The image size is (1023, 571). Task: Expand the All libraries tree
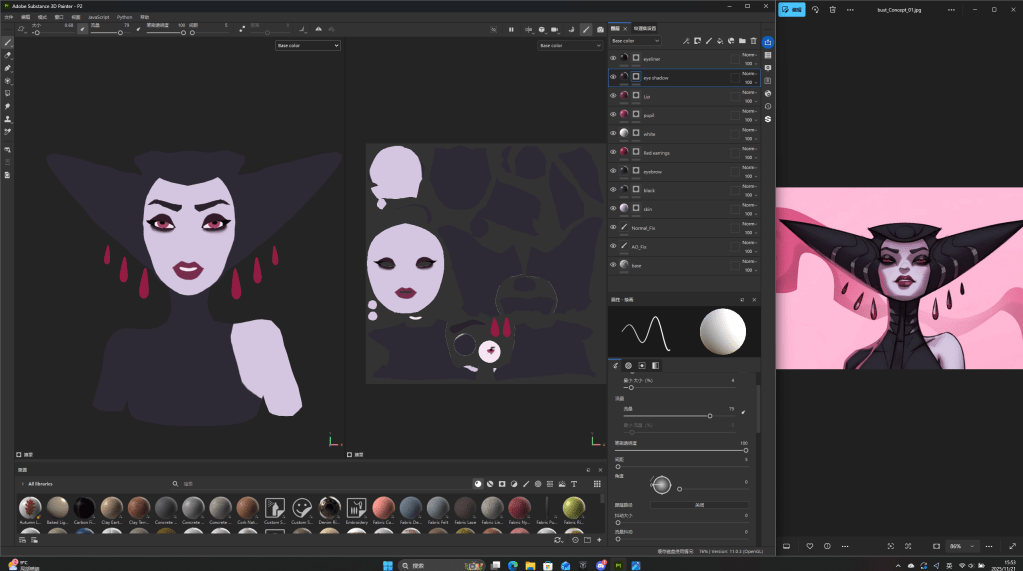(22, 483)
